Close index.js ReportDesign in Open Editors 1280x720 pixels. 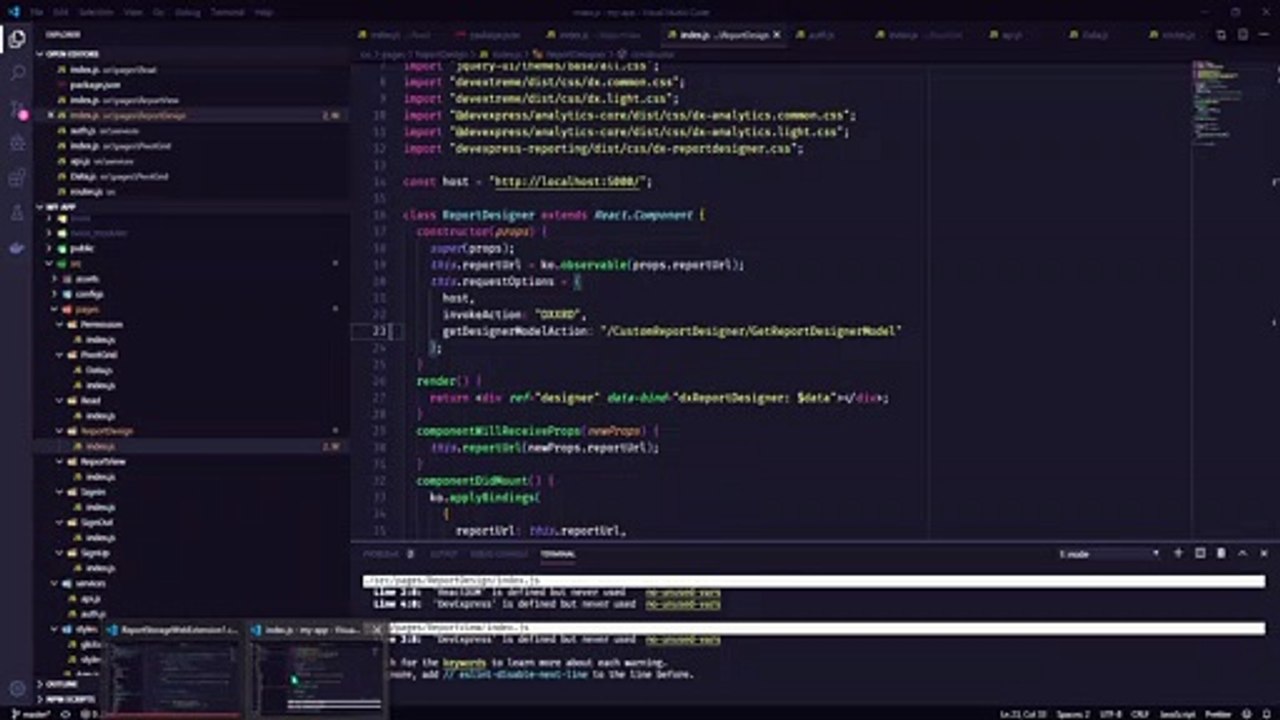point(51,115)
